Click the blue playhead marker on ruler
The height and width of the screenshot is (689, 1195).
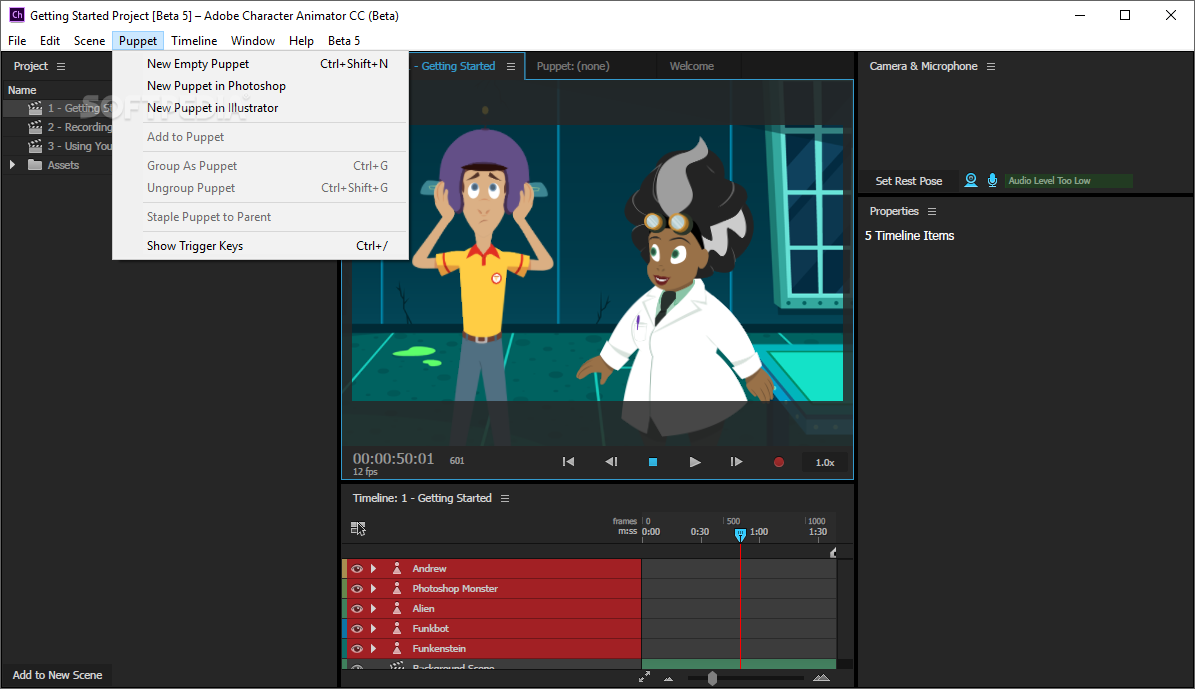[740, 535]
